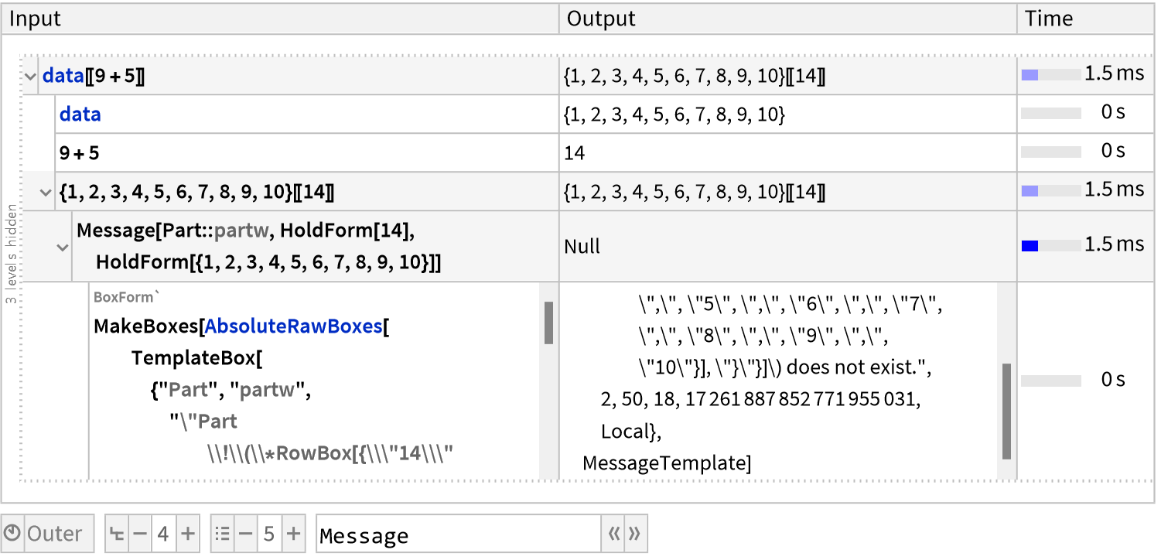Decrease row count below 5

(x=244, y=534)
